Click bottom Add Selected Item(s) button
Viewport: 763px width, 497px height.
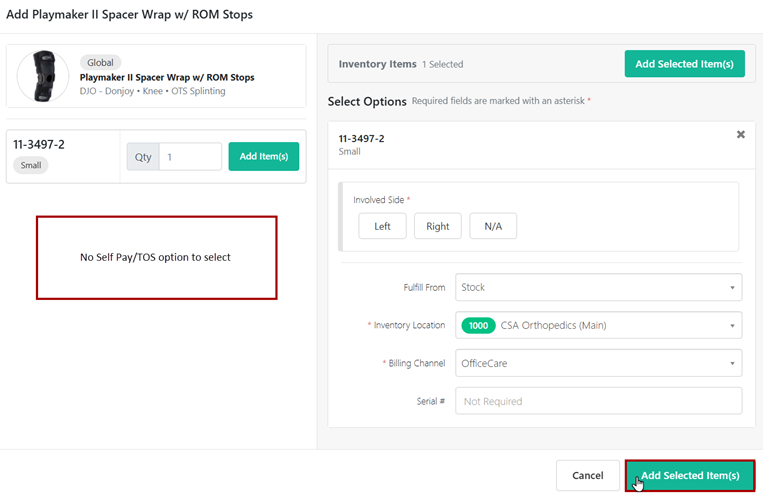(690, 476)
